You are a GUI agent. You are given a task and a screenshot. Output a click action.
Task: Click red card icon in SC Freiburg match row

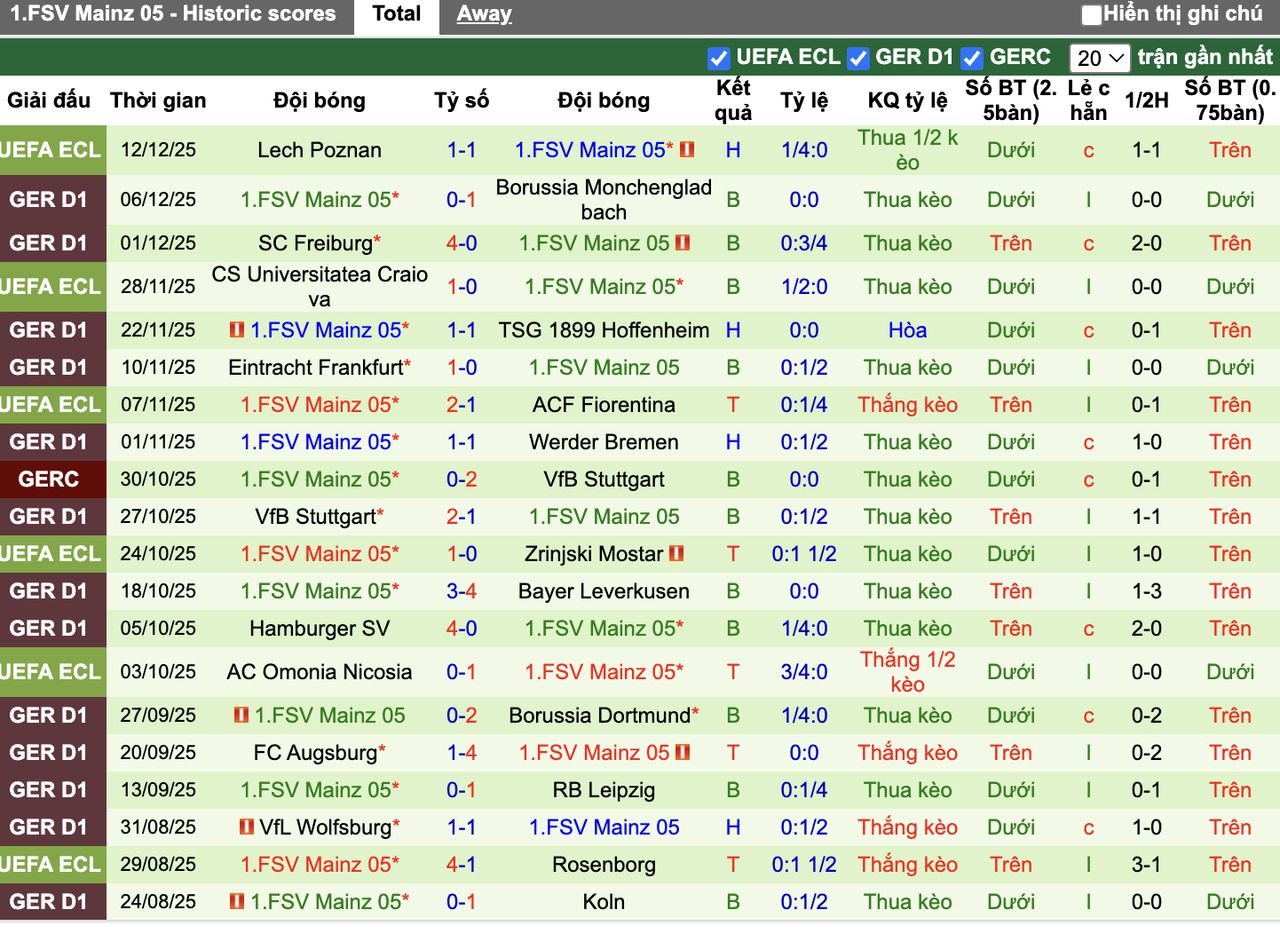coord(683,243)
